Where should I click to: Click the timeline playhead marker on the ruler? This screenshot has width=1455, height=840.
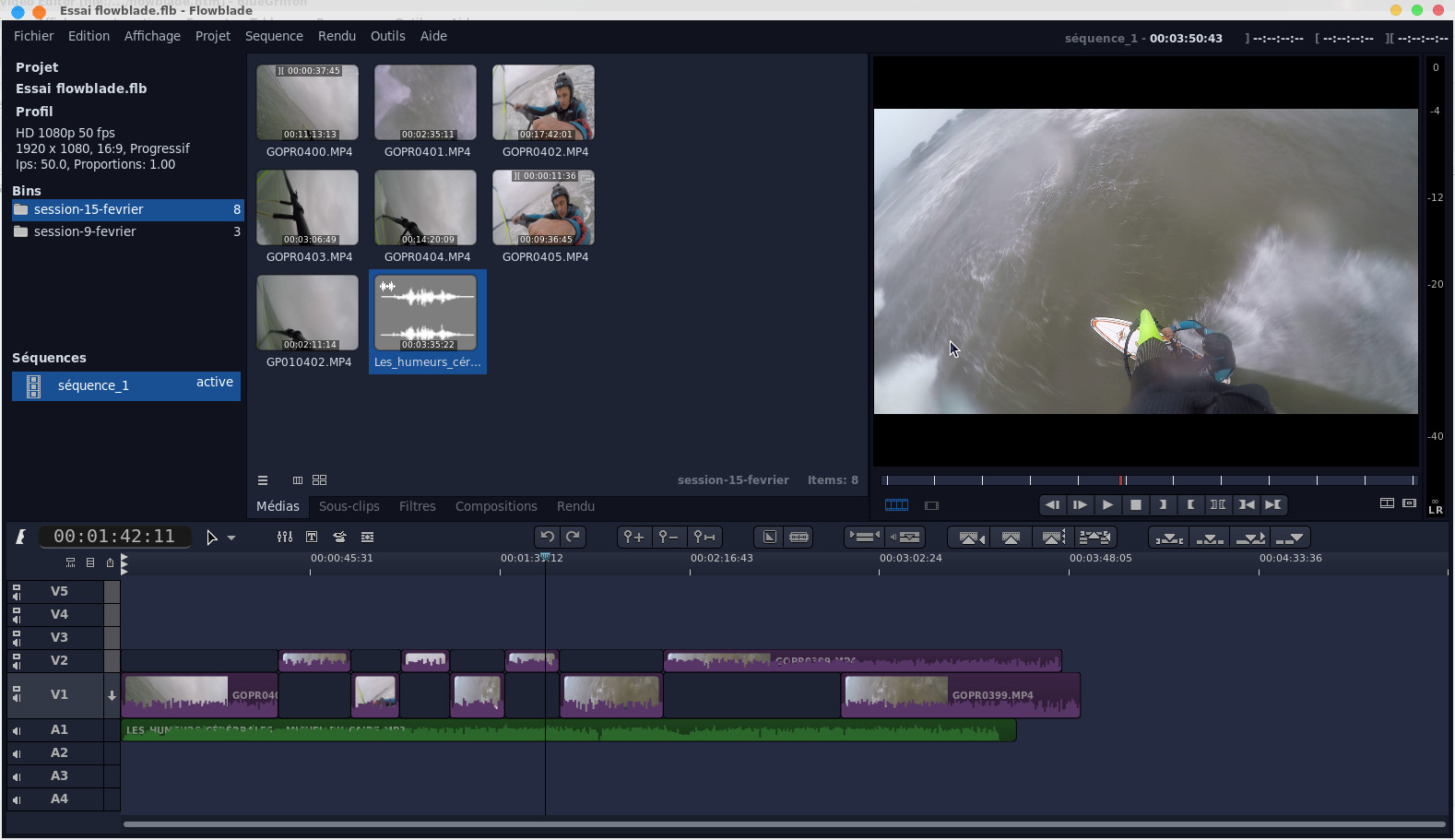coord(545,557)
